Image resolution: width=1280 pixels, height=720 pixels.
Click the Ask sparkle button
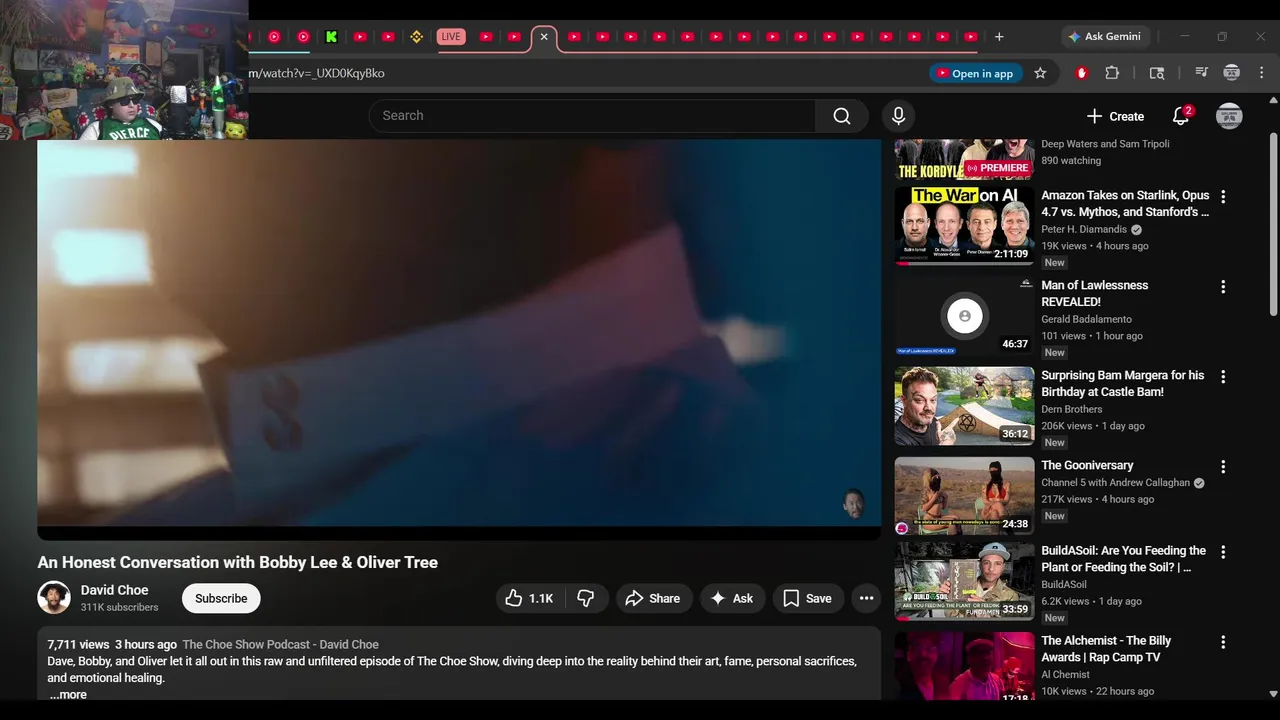click(732, 598)
